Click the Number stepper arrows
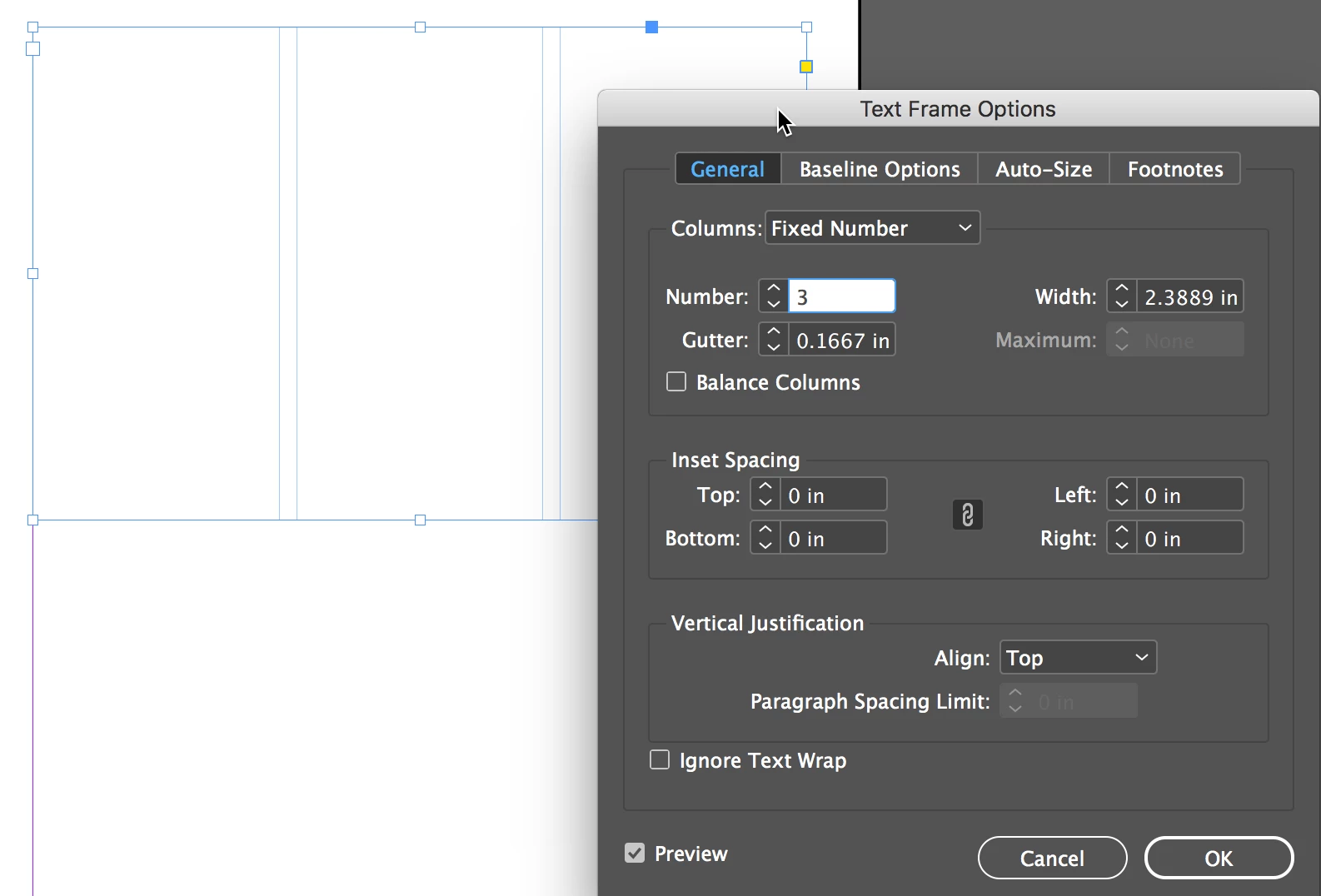Screen dimensions: 1321x896 pyautogui.click(x=774, y=296)
